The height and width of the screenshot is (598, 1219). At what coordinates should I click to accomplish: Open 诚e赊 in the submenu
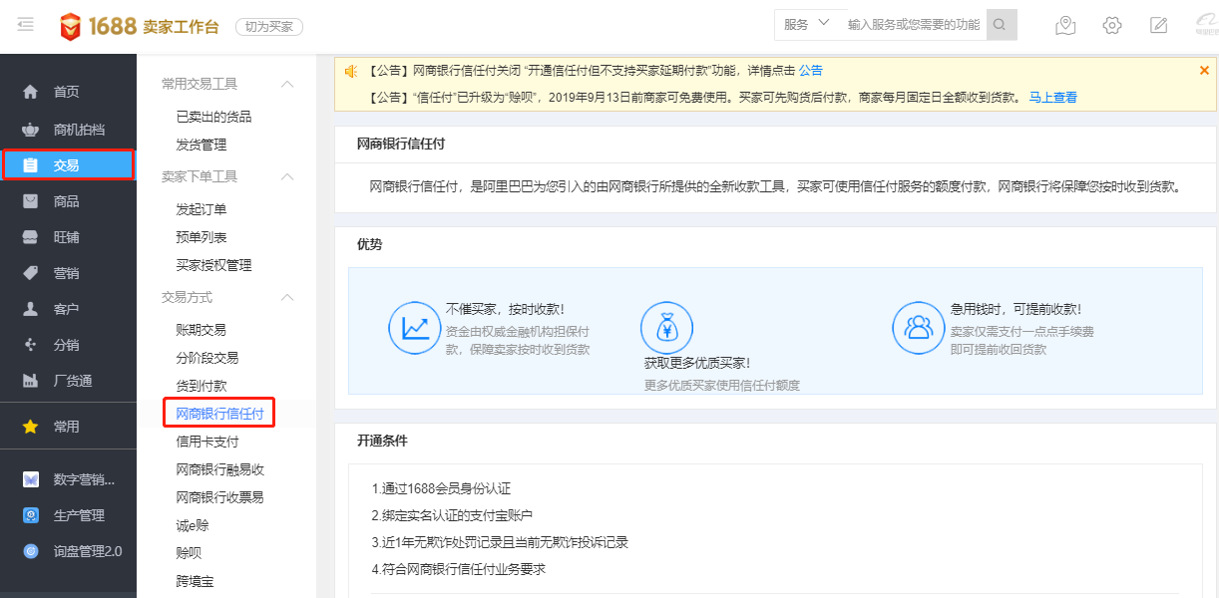point(192,525)
